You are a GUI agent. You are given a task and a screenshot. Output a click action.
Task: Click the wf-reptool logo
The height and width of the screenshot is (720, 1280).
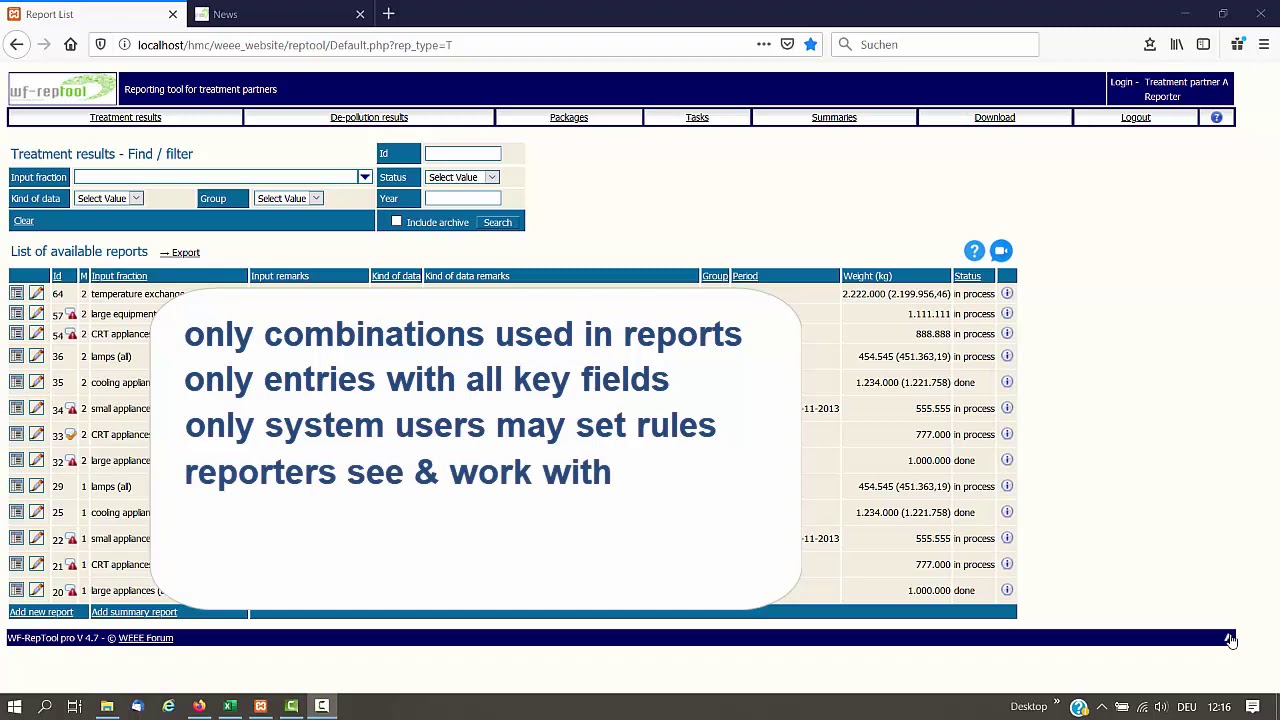pyautogui.click(x=62, y=90)
